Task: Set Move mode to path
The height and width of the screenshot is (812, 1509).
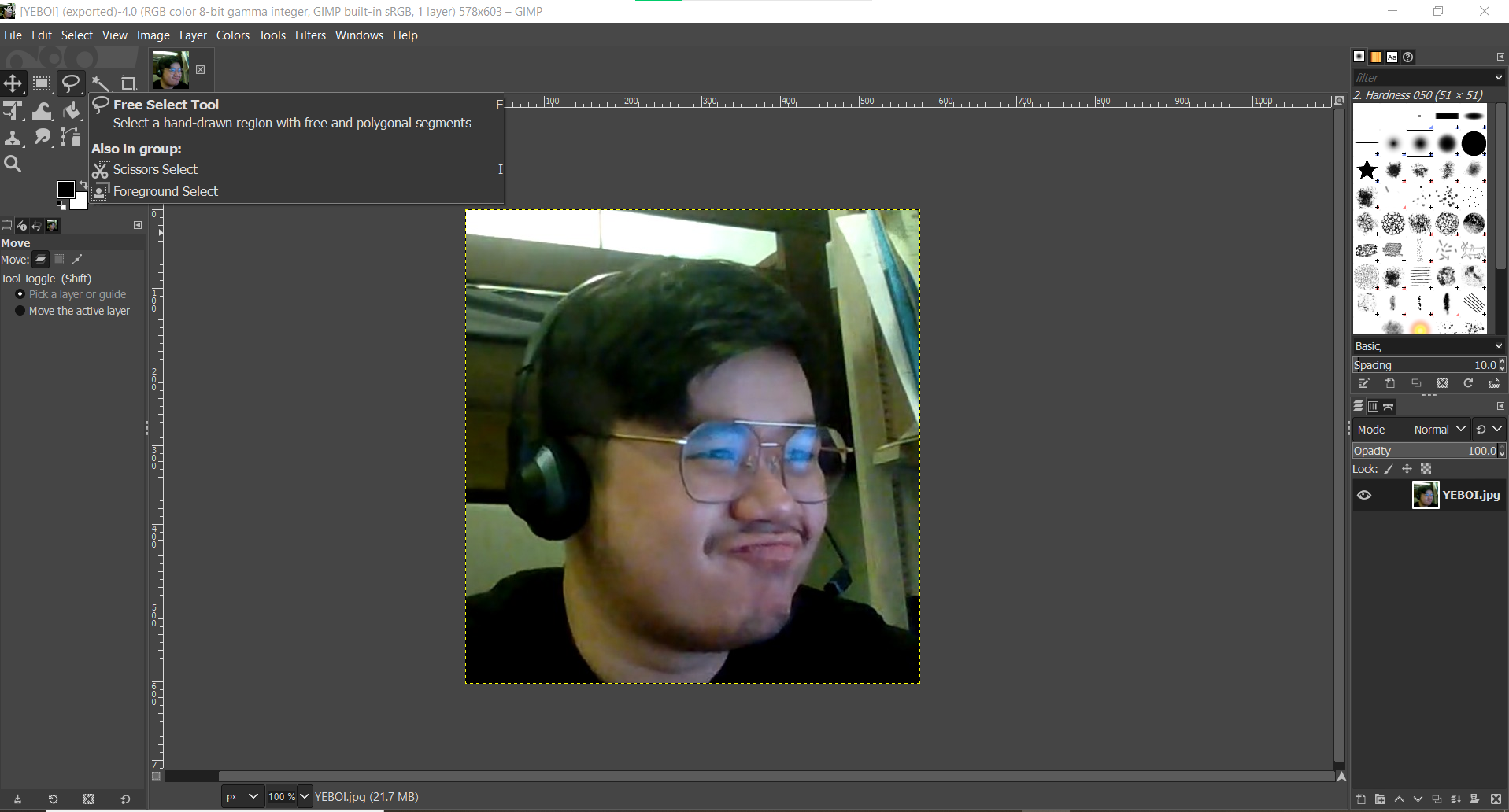Action: tap(77, 260)
